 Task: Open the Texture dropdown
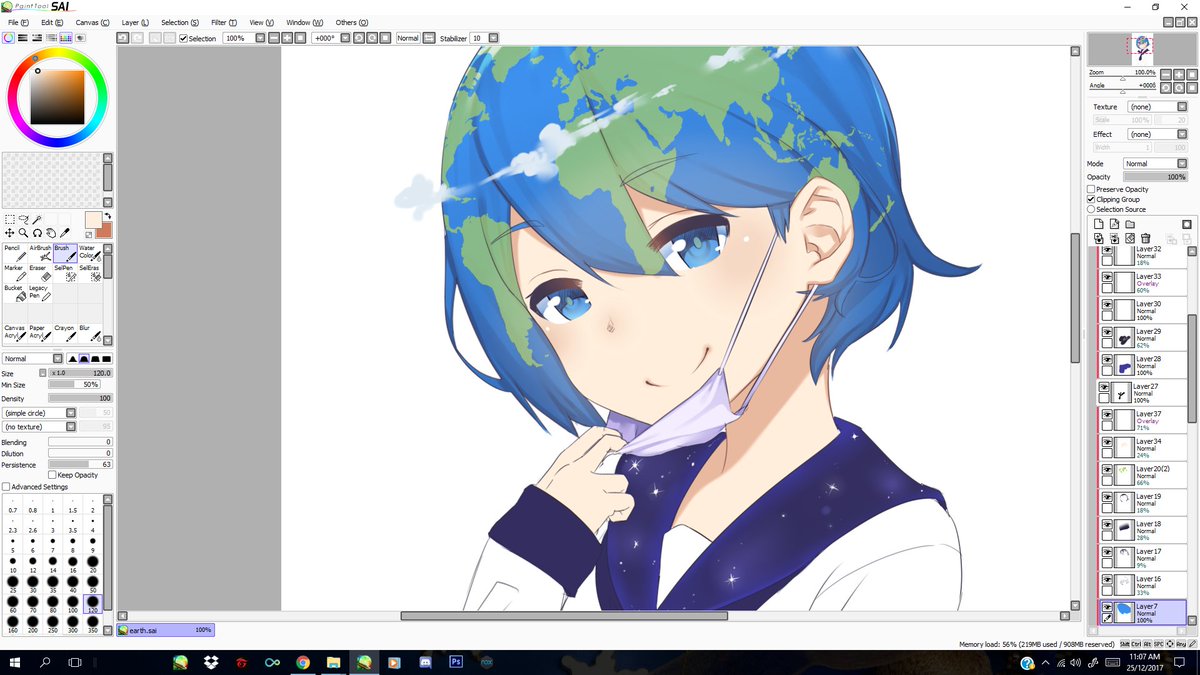tap(1183, 106)
